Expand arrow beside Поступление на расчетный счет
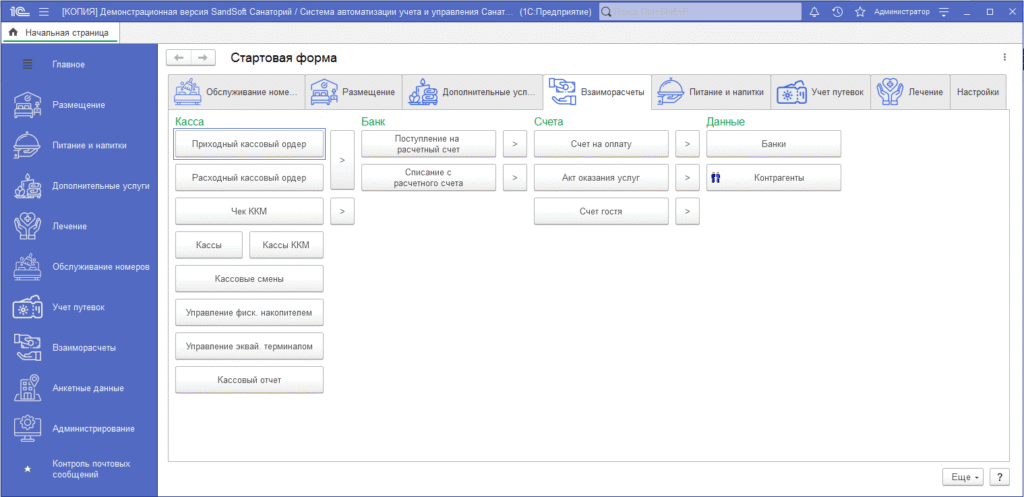Viewport: 1024px width, 497px height. [513, 144]
